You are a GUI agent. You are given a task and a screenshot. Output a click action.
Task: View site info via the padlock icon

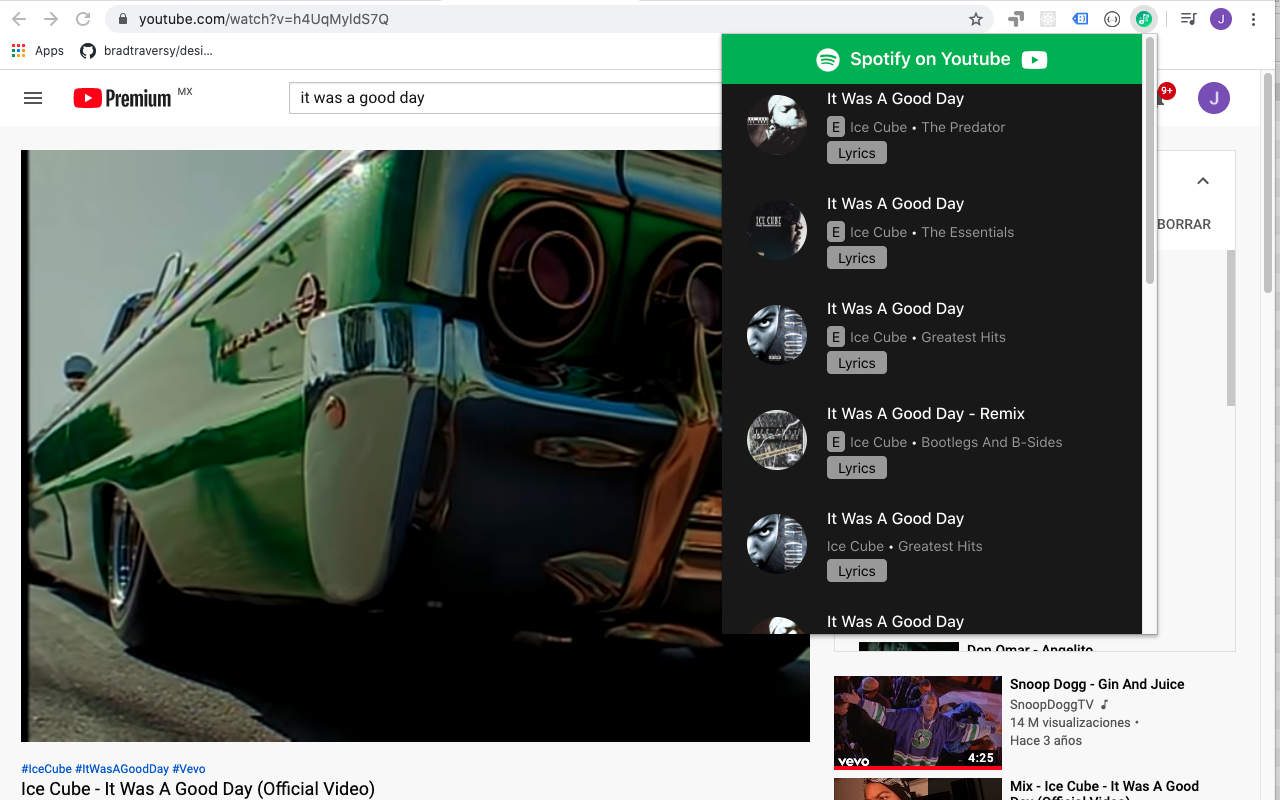coord(122,19)
